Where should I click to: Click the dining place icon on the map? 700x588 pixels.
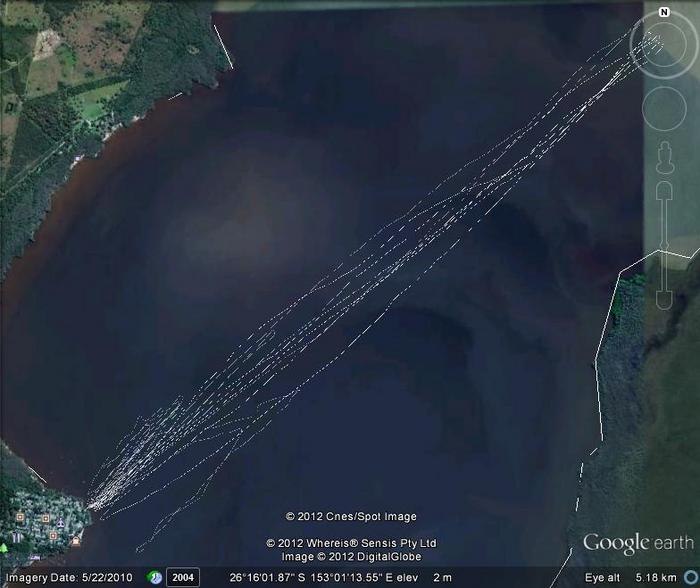[x=17, y=537]
